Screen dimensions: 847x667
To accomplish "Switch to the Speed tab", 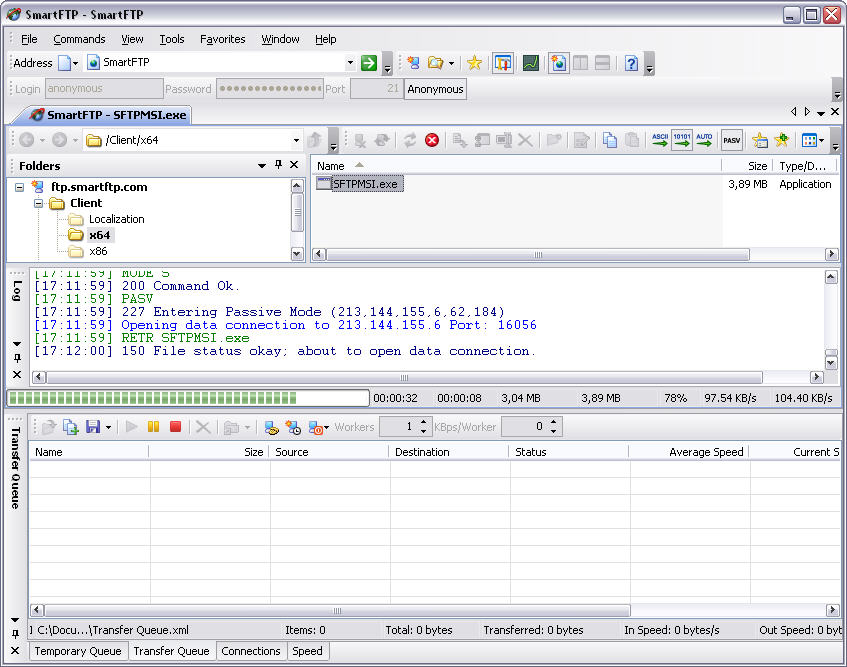I will point(307,651).
